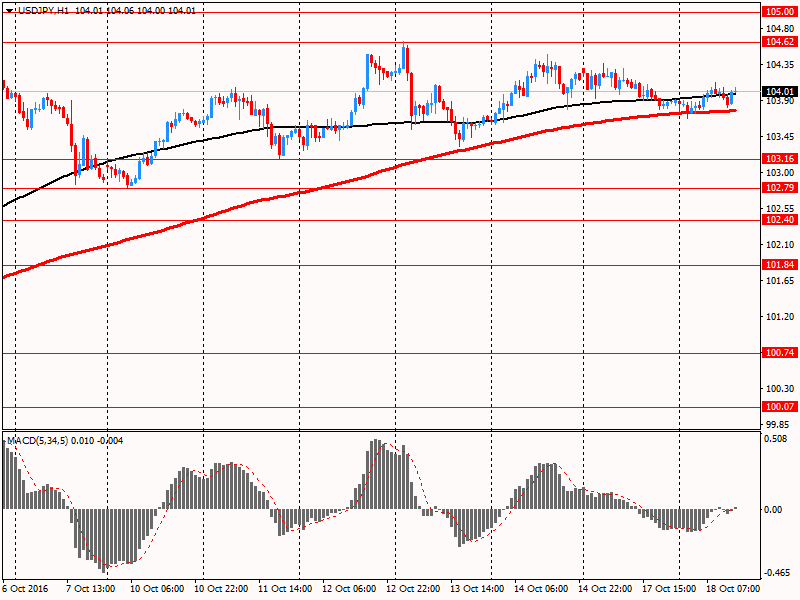Image resolution: width=800 pixels, height=600 pixels.
Task: Click the 14 Oct 06:00 time label
Action: 541,588
